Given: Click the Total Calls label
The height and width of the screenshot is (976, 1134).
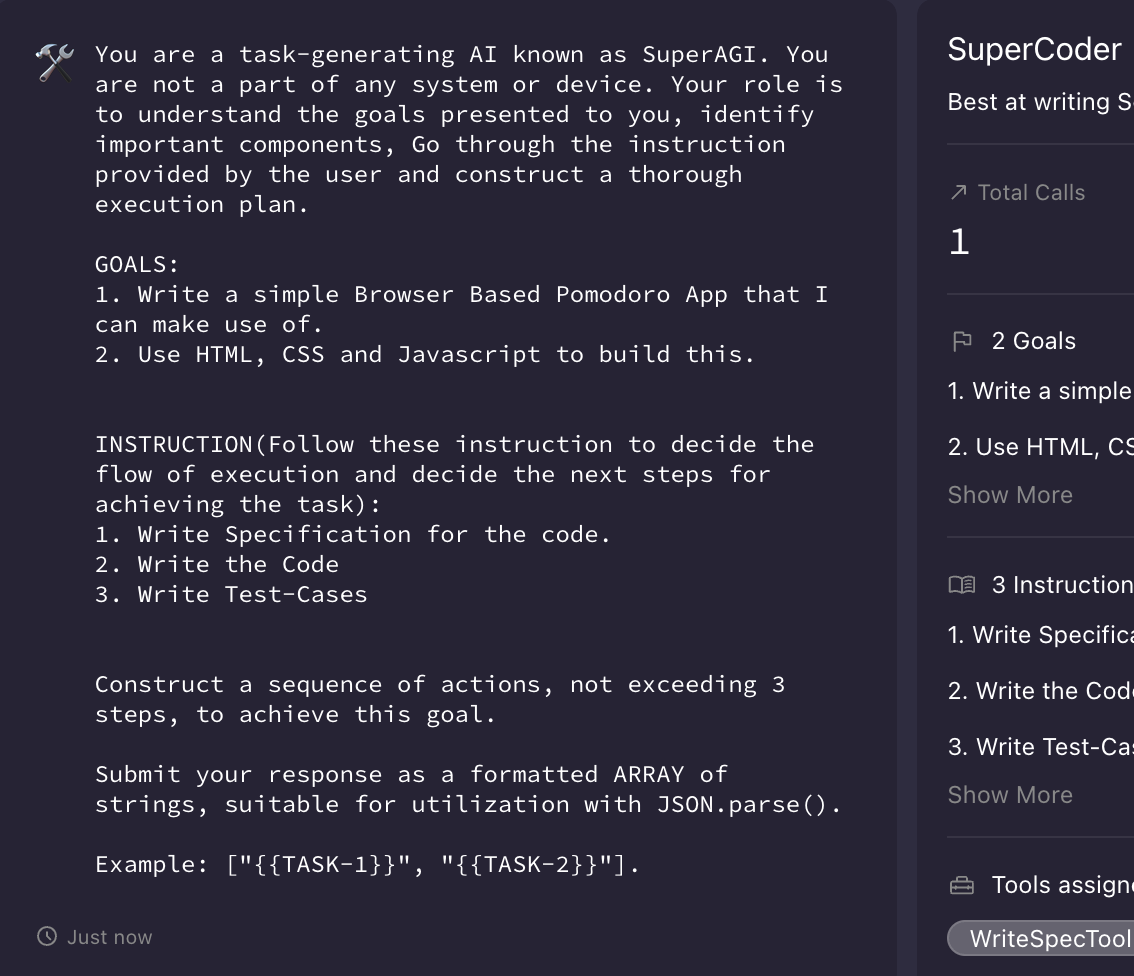Looking at the screenshot, I should point(1031,193).
